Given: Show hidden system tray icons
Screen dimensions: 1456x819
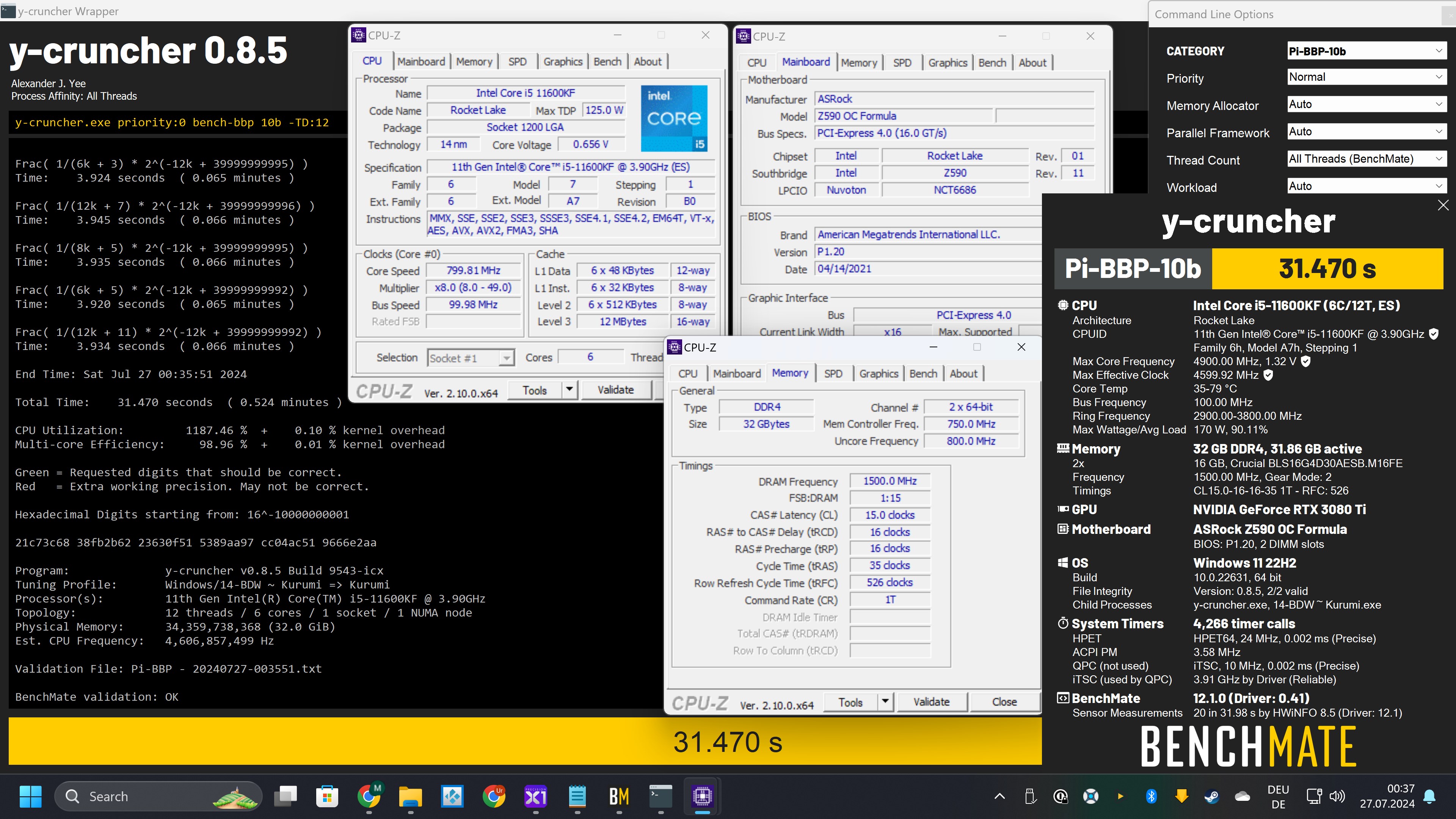Looking at the screenshot, I should pyautogui.click(x=999, y=796).
